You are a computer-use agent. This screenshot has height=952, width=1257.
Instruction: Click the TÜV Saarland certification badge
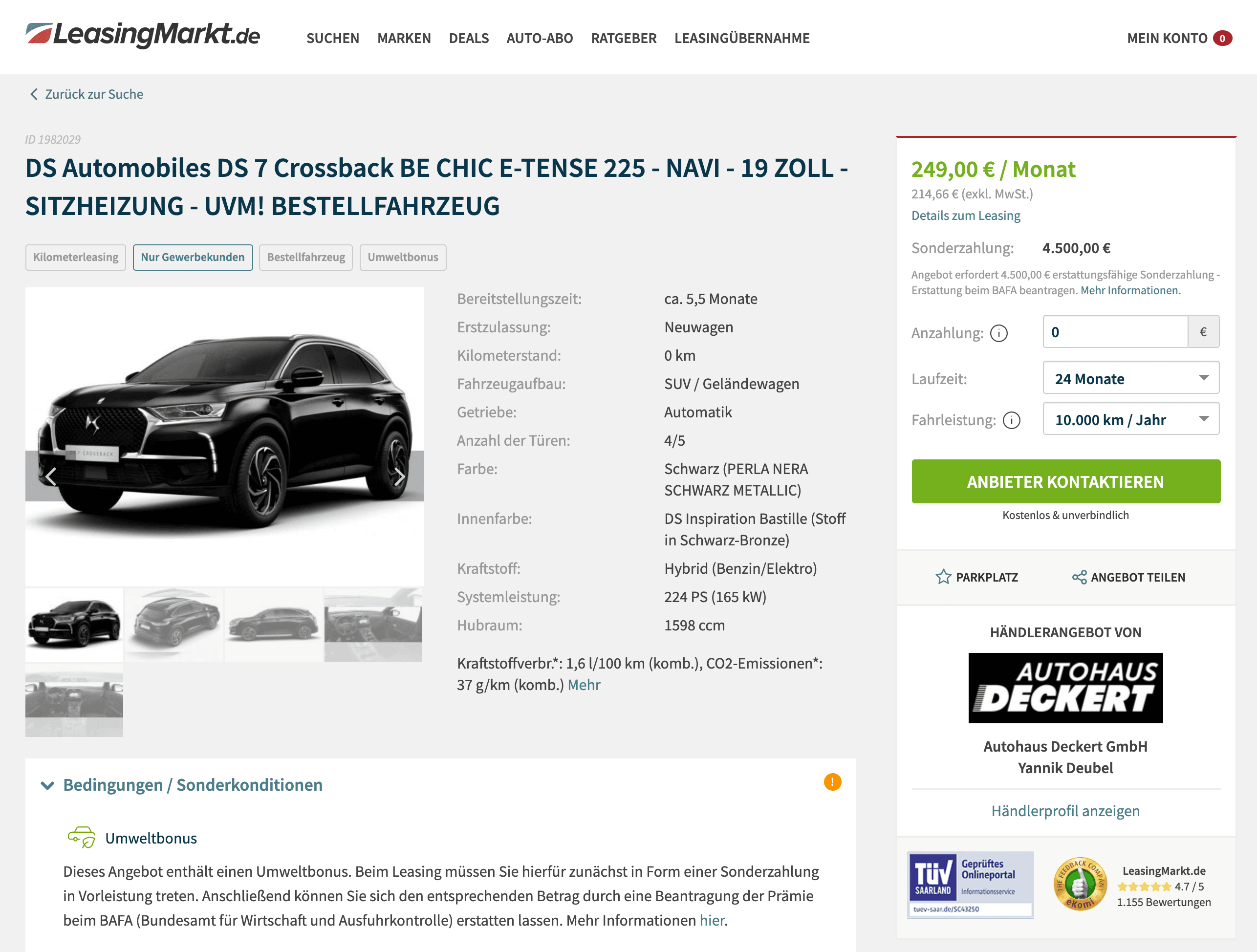coord(971,885)
